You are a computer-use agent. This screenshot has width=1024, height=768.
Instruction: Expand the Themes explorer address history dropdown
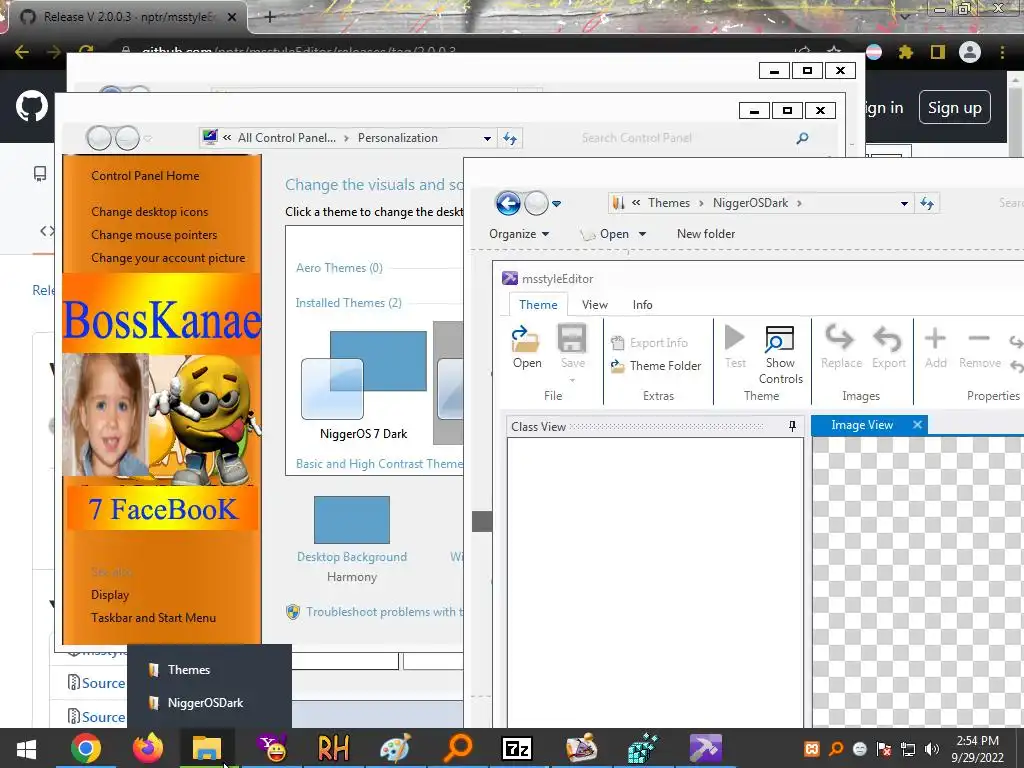[x=904, y=204]
